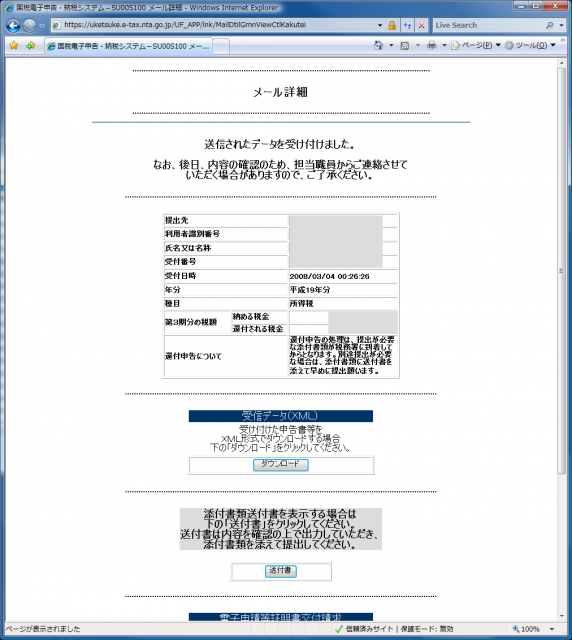
Task: Click the ダウンロード button
Action: pyautogui.click(x=281, y=464)
